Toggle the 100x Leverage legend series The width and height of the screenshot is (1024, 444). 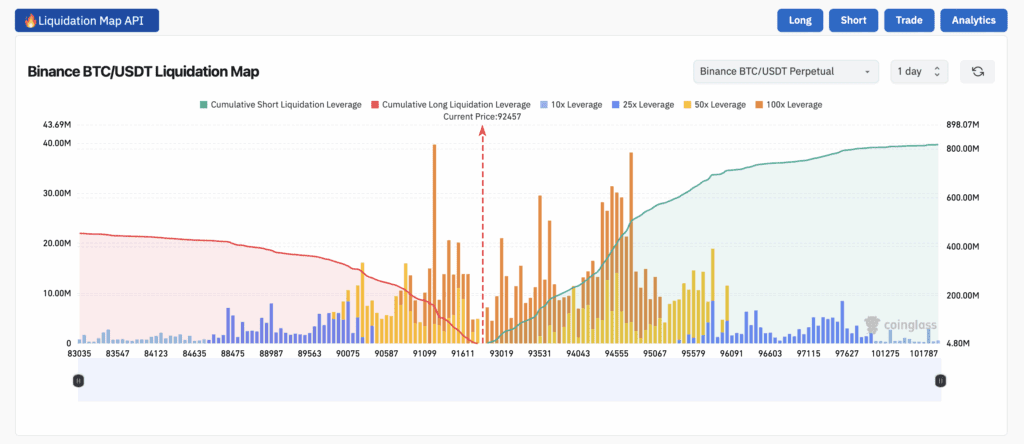pos(788,104)
